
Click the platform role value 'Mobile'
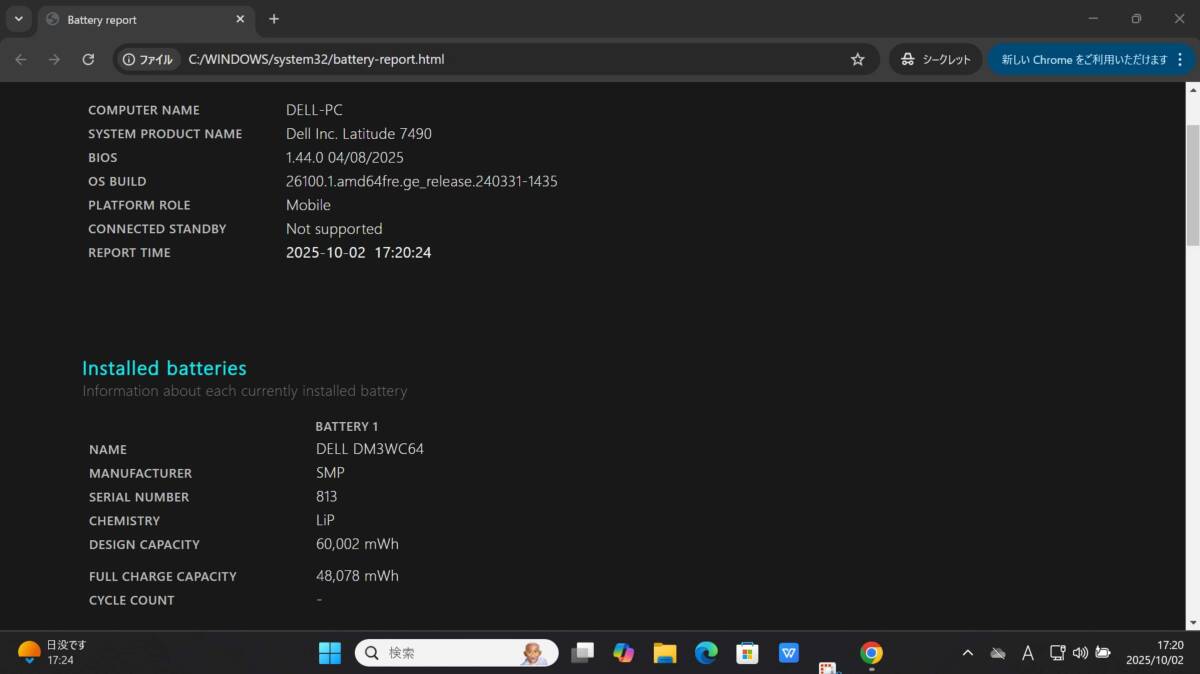(x=308, y=205)
